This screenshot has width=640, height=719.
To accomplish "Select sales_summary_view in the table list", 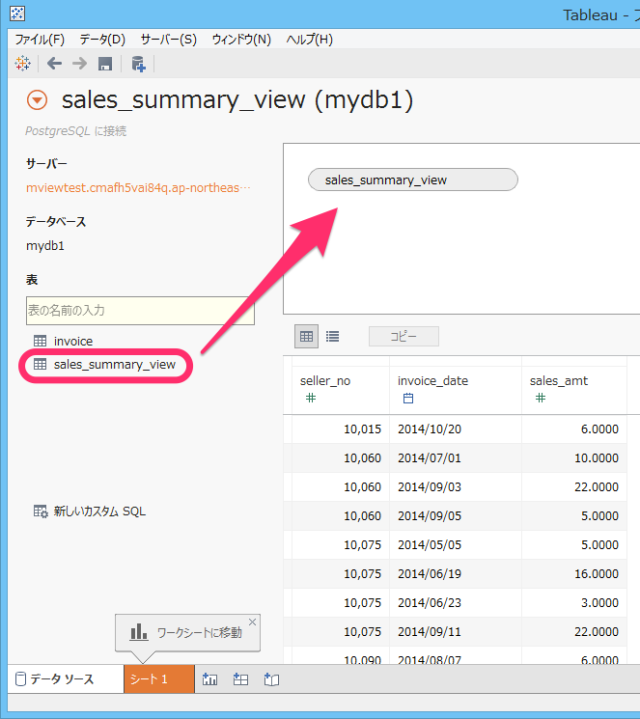I will point(115,365).
